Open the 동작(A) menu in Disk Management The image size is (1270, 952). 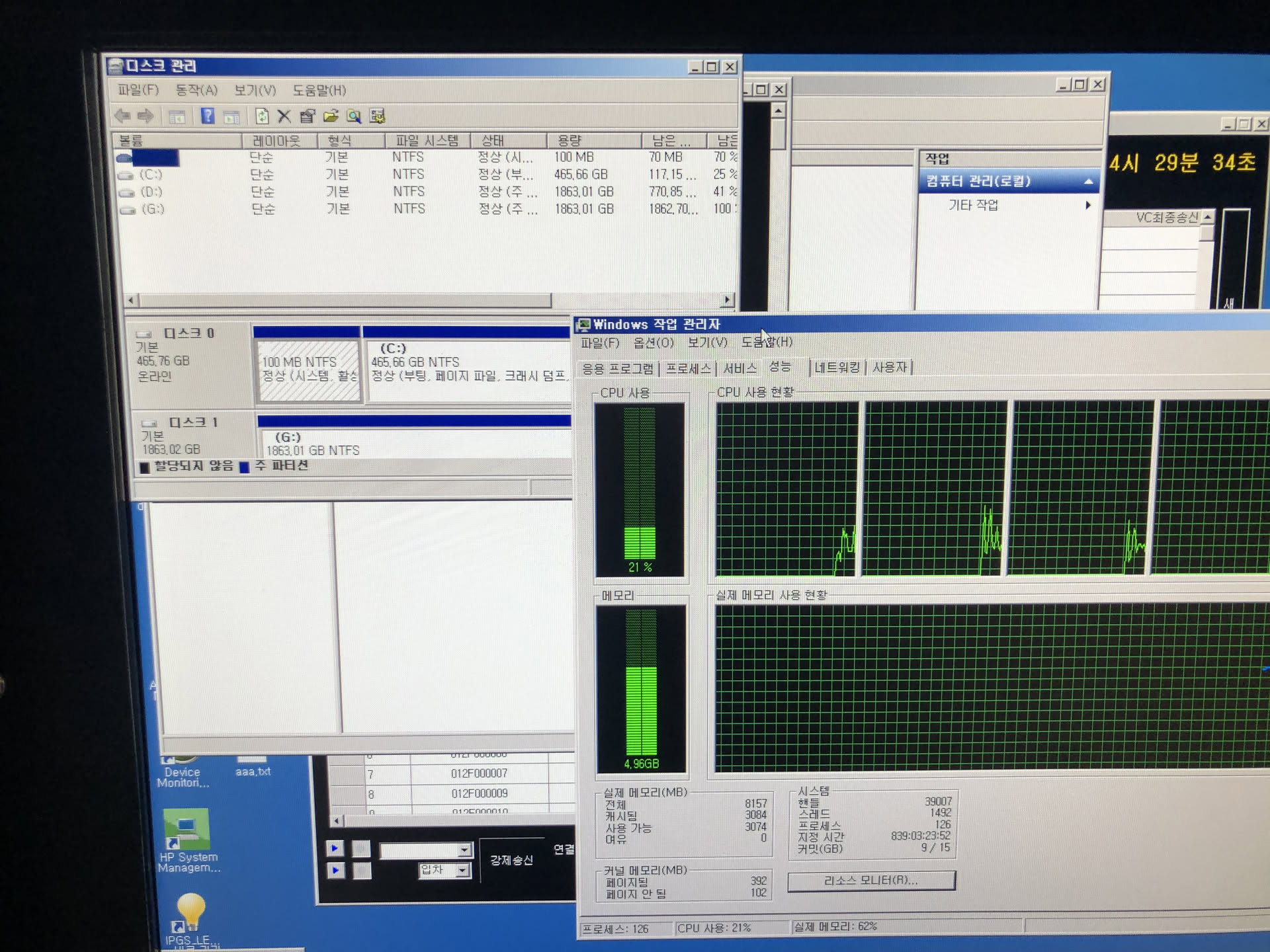click(196, 91)
